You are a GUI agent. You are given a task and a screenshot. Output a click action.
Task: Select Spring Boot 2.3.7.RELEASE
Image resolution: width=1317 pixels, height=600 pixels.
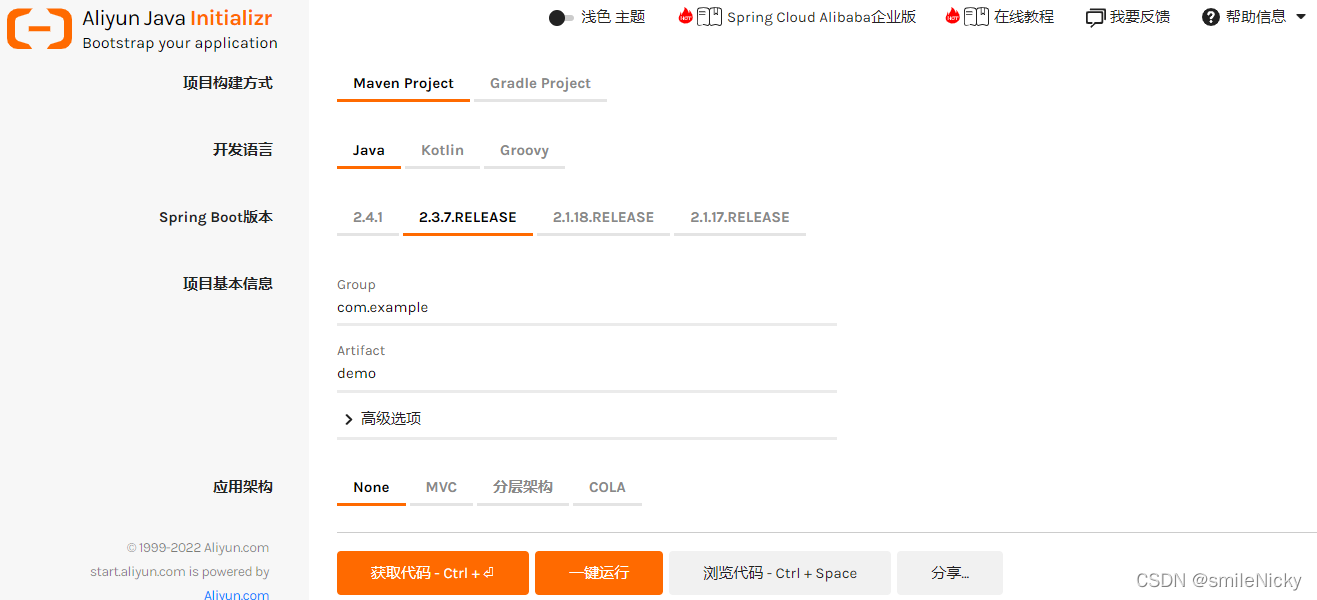(x=468, y=217)
